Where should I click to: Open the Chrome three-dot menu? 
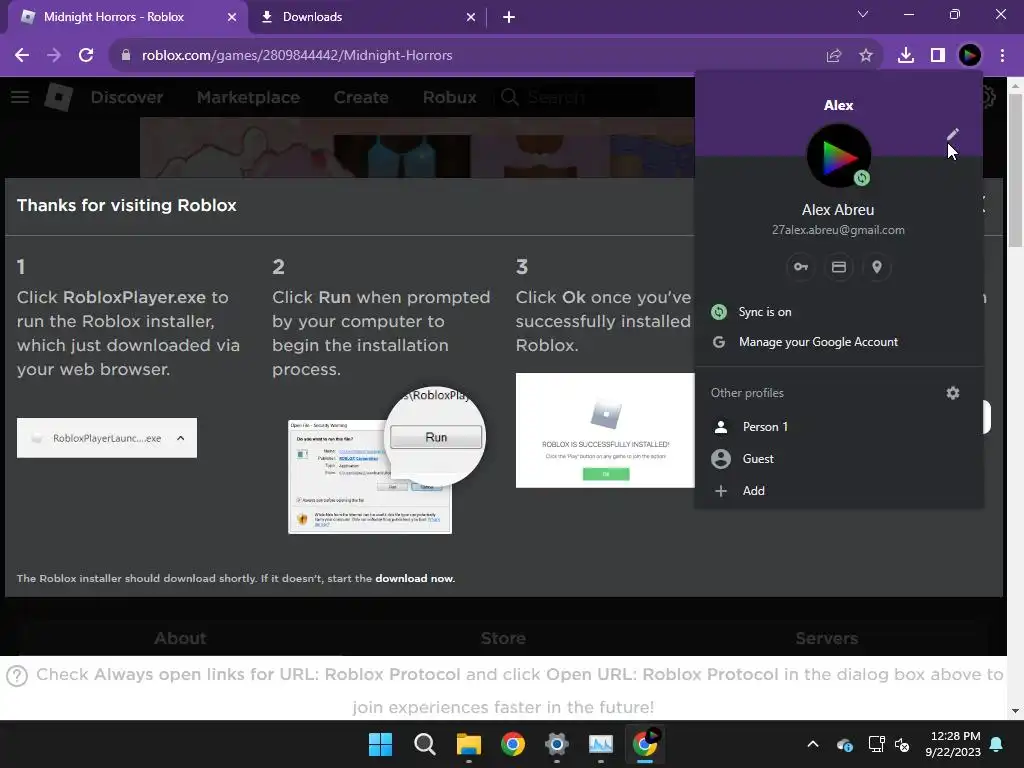click(1002, 56)
